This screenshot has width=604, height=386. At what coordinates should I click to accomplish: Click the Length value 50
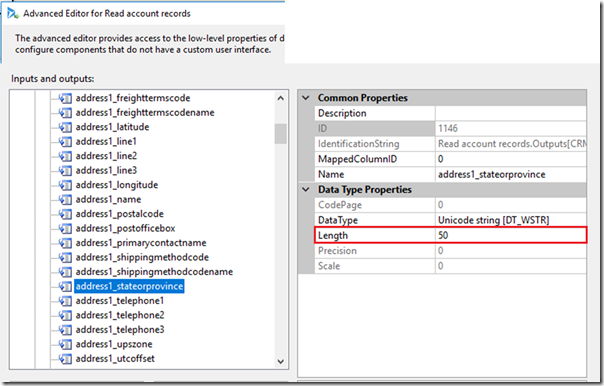[x=511, y=235]
